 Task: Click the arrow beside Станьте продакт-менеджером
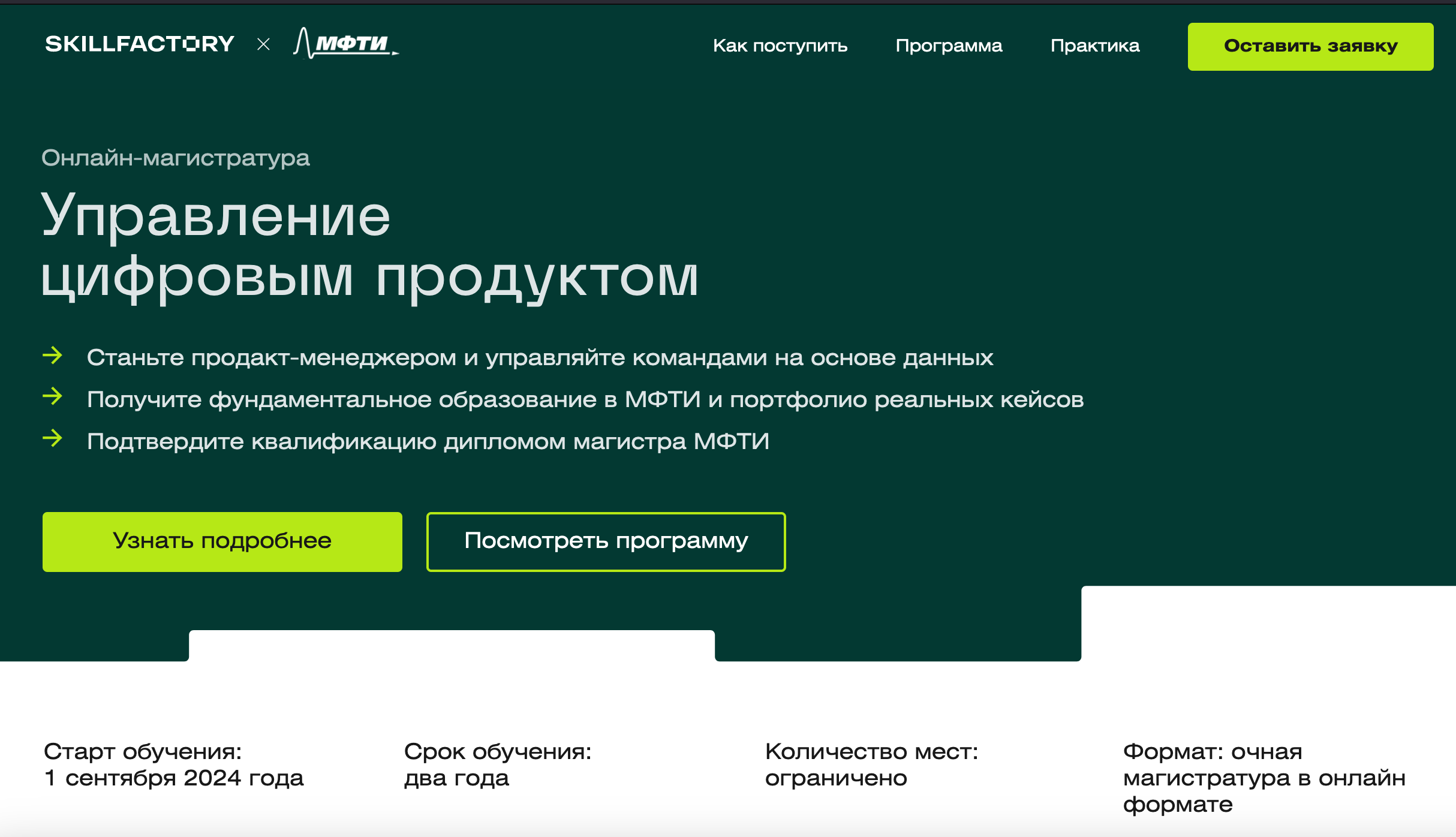pos(53,355)
